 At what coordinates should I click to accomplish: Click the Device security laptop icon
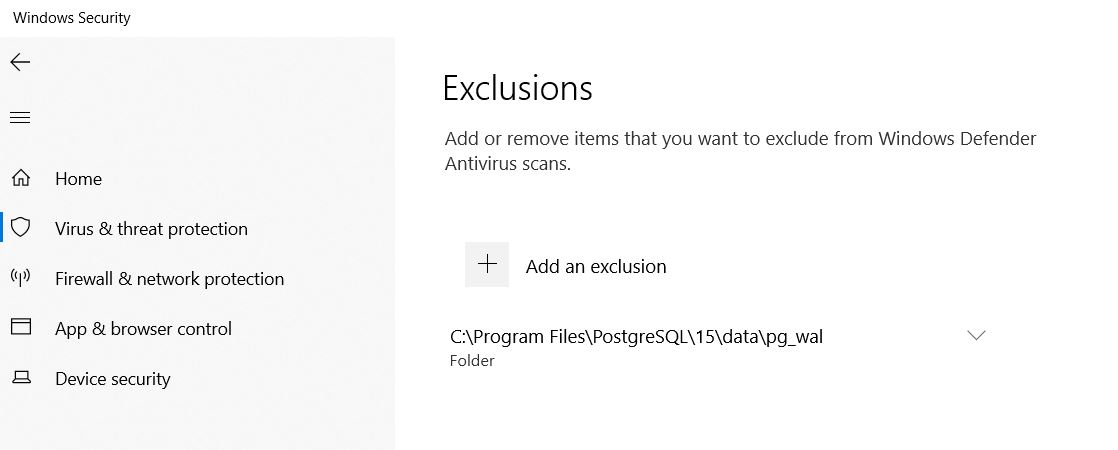[20, 378]
